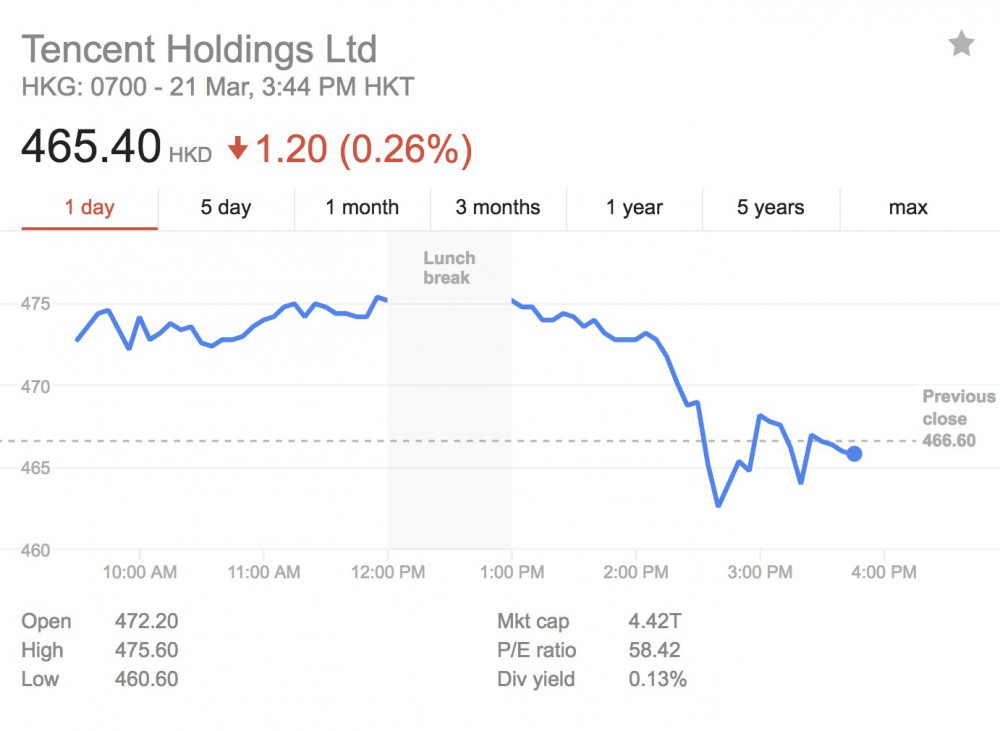Click the Mkt cap value 4.42T
This screenshot has width=1000, height=731.
click(655, 622)
